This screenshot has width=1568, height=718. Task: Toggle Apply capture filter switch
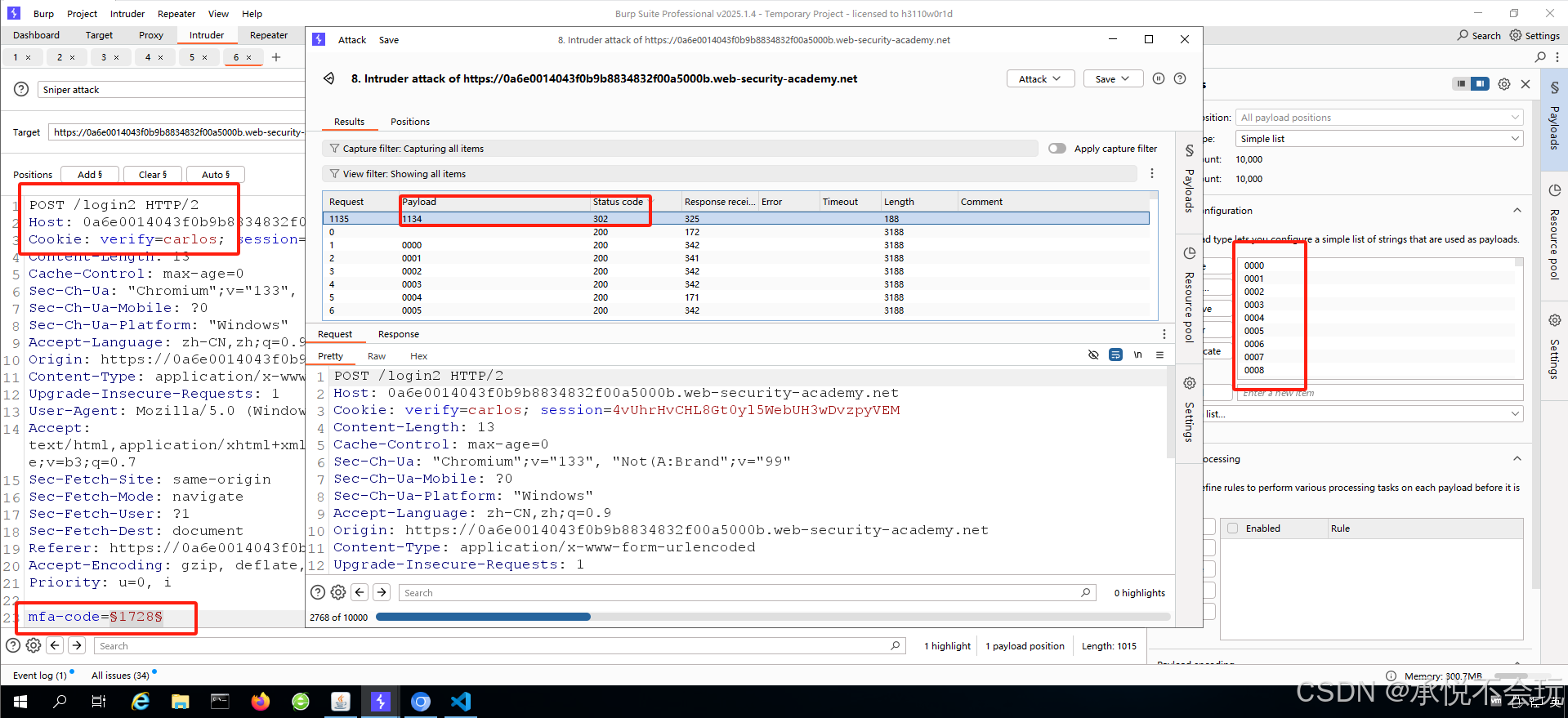pos(1057,149)
